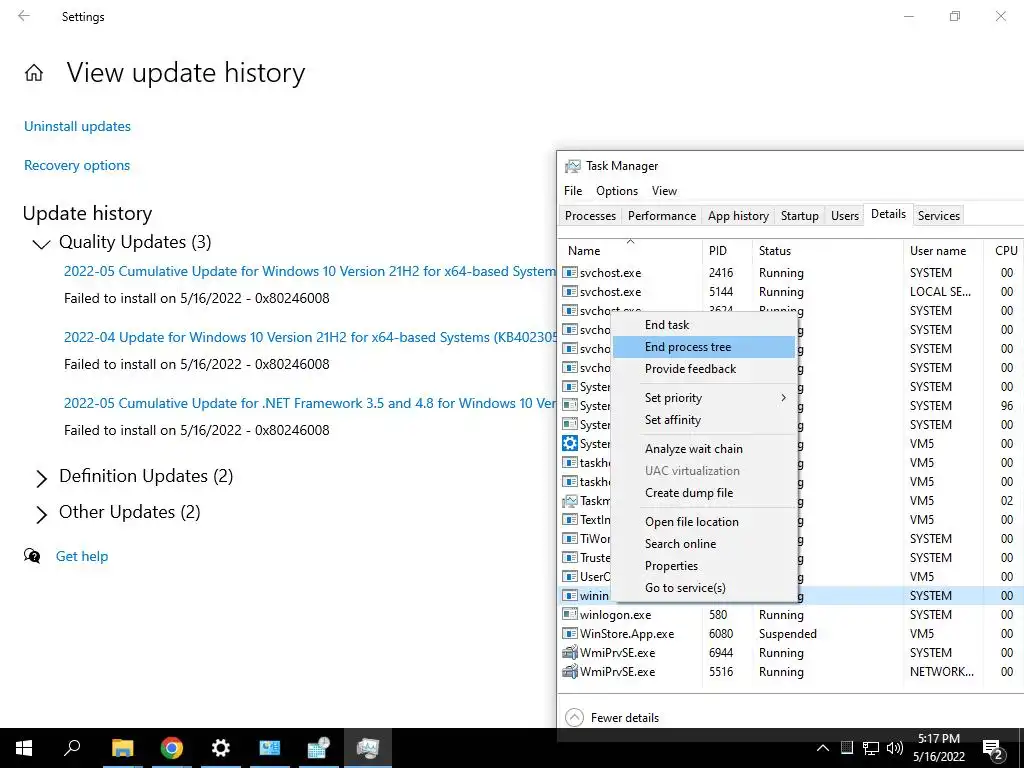Click the WmiPrvSE.exe icon with PID 6944
This screenshot has width=1024, height=768.
pyautogui.click(x=569, y=652)
